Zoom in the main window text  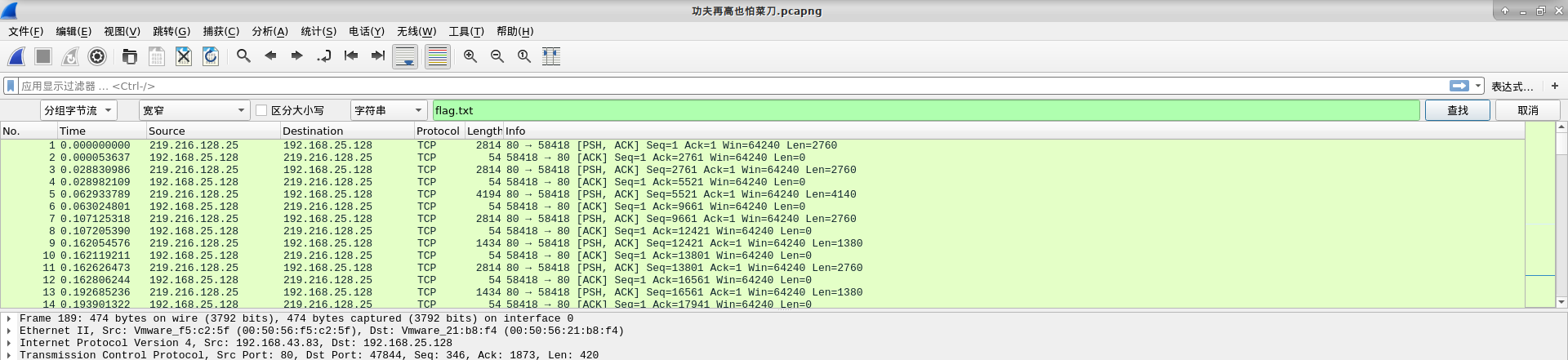click(470, 56)
